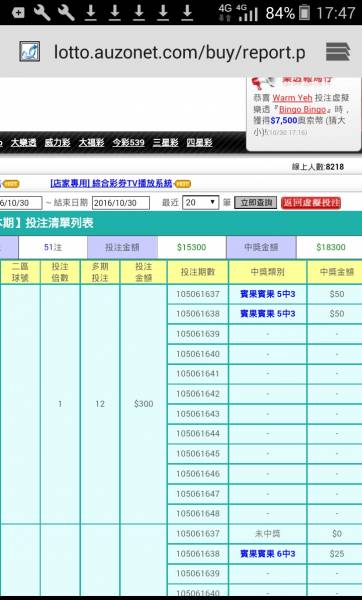The height and width of the screenshot is (600, 362).
Task: Click the red 返回虛擬投注 button
Action: 311,203
